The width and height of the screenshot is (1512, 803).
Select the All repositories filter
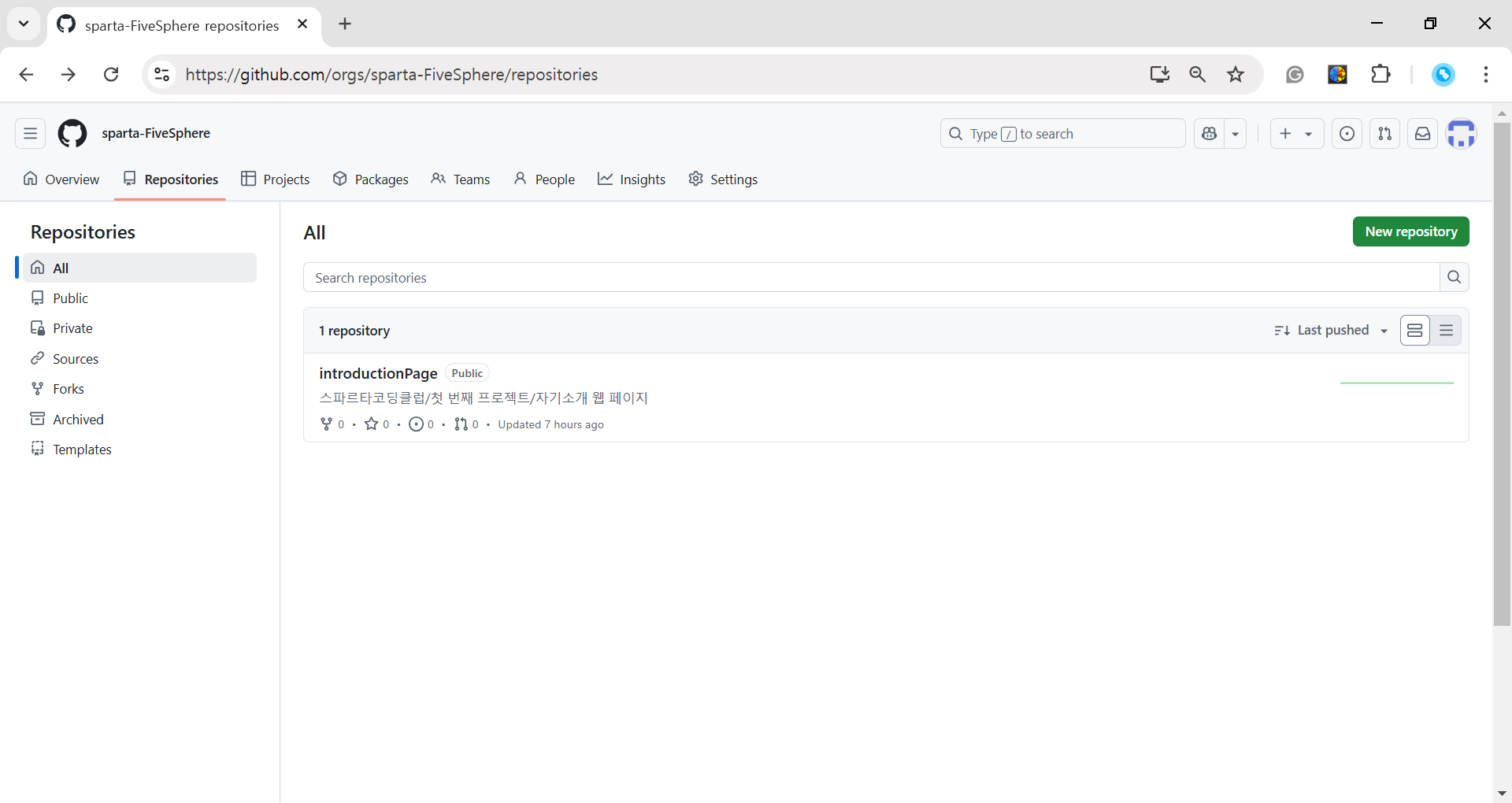pos(139,268)
